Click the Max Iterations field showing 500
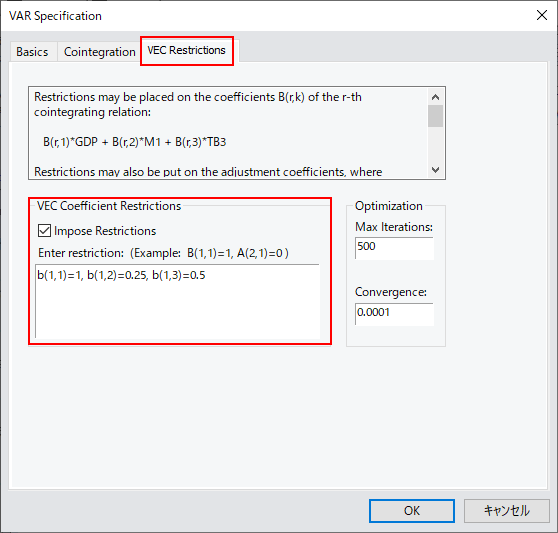558x533 pixels. (394, 248)
